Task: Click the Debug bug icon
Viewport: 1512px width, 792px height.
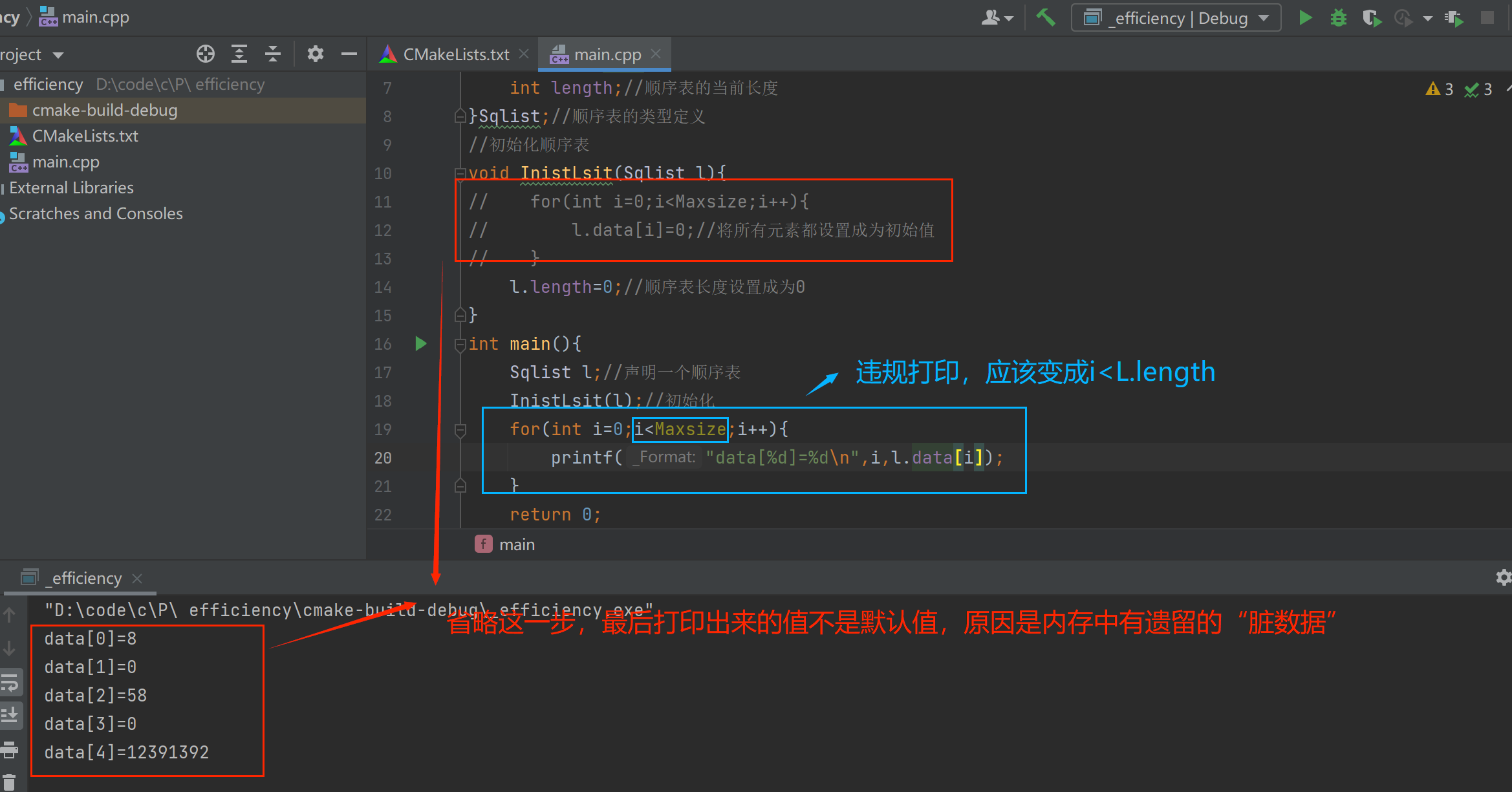Action: (x=1338, y=17)
